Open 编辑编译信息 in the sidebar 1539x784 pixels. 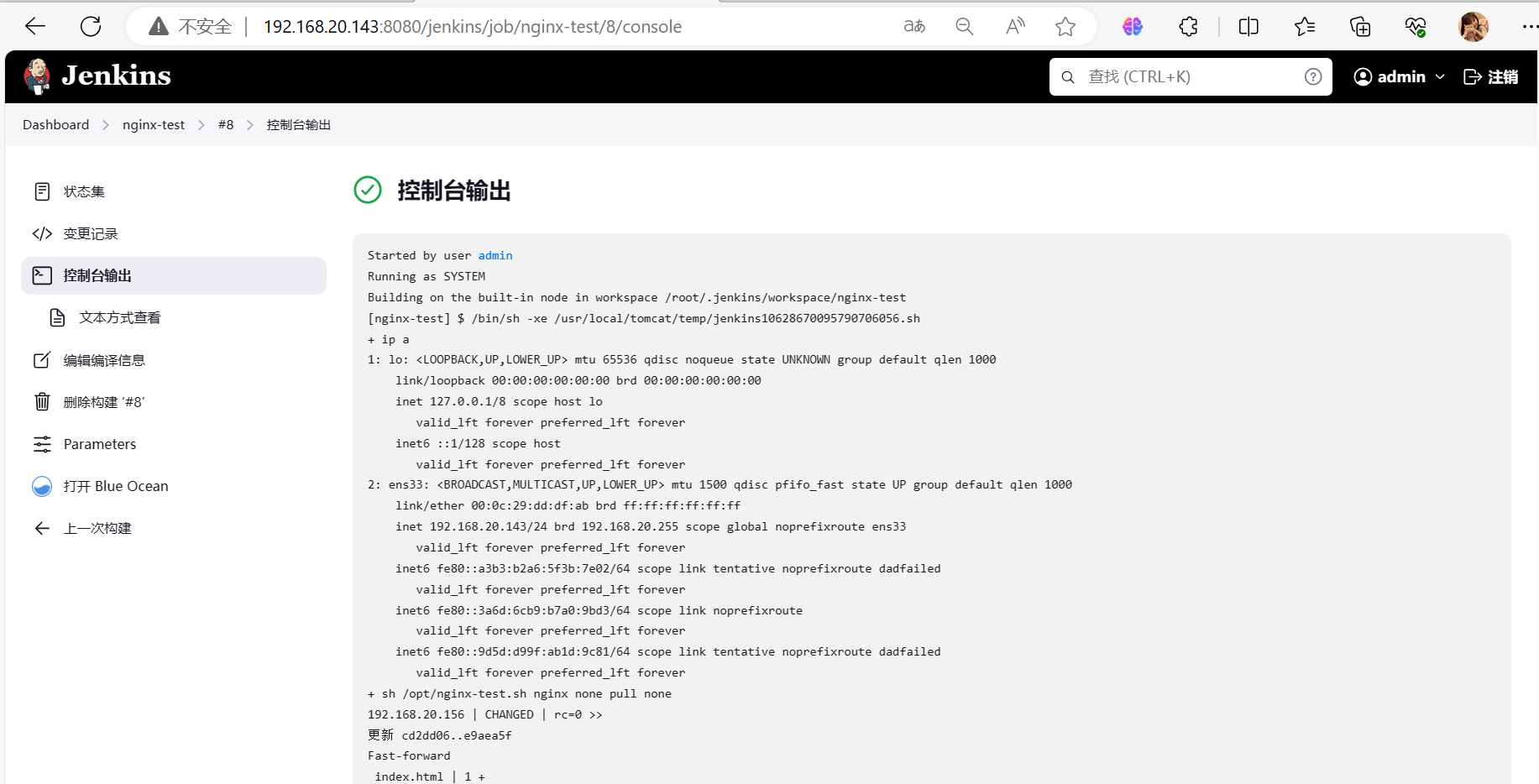tap(174, 360)
